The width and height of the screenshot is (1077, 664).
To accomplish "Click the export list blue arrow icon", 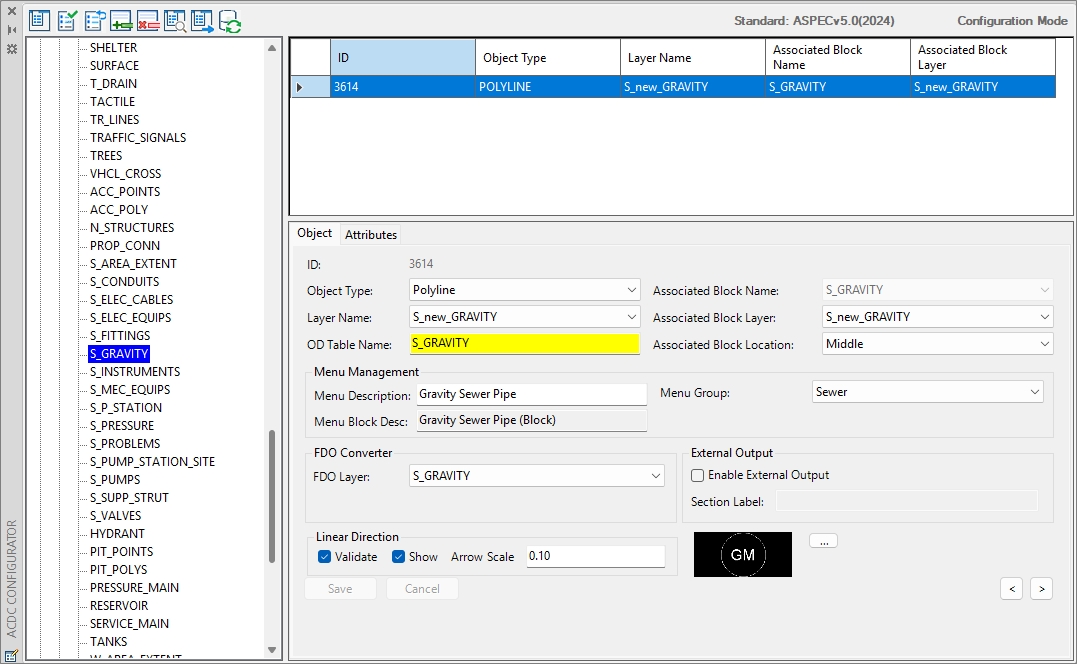I will click(202, 21).
